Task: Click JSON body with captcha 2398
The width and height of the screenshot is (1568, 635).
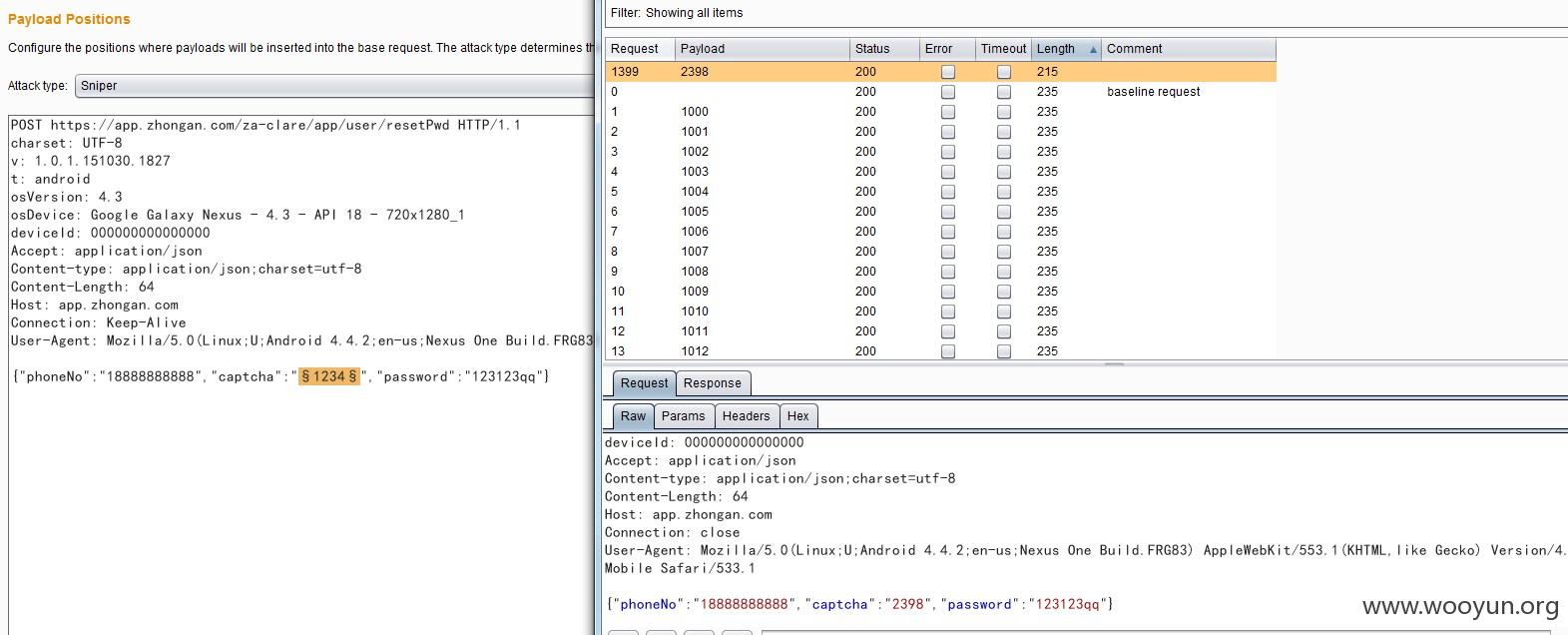Action: (859, 604)
